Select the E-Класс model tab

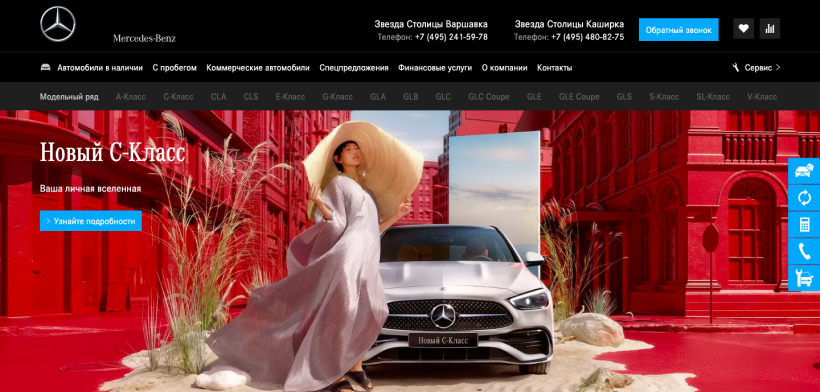[x=290, y=97]
